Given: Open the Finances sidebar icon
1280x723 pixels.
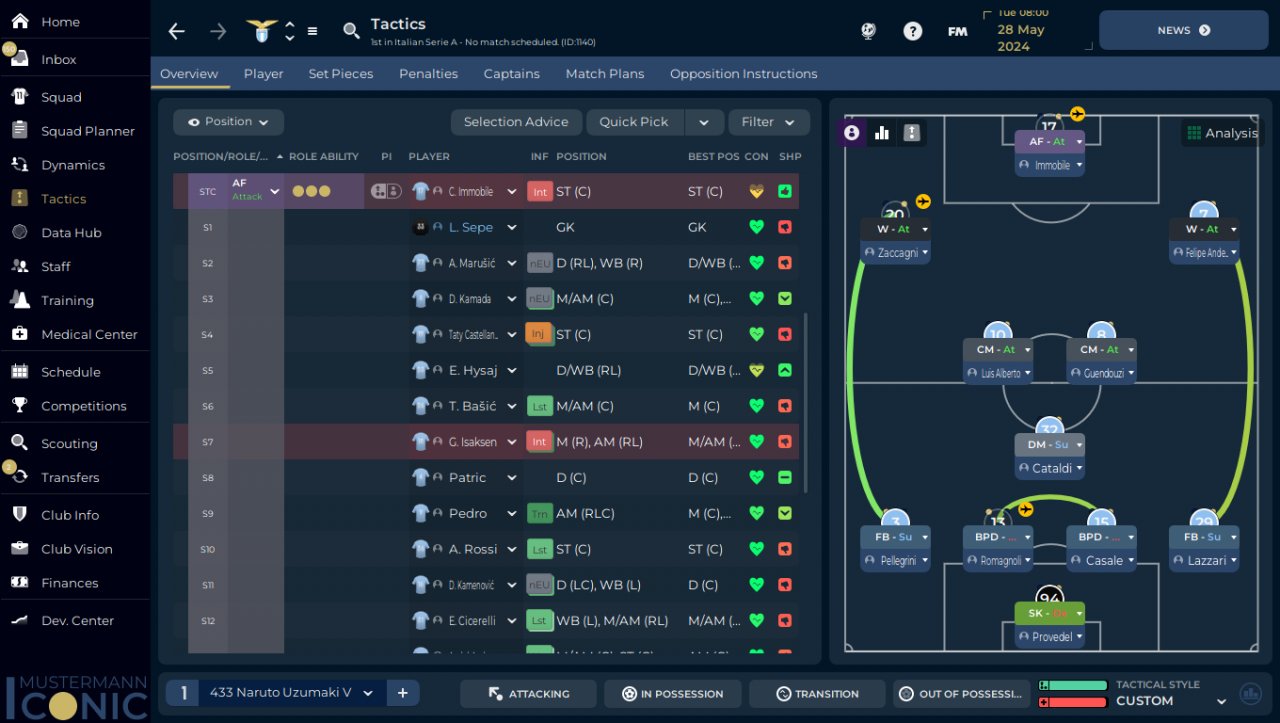Looking at the screenshot, I should [20, 583].
